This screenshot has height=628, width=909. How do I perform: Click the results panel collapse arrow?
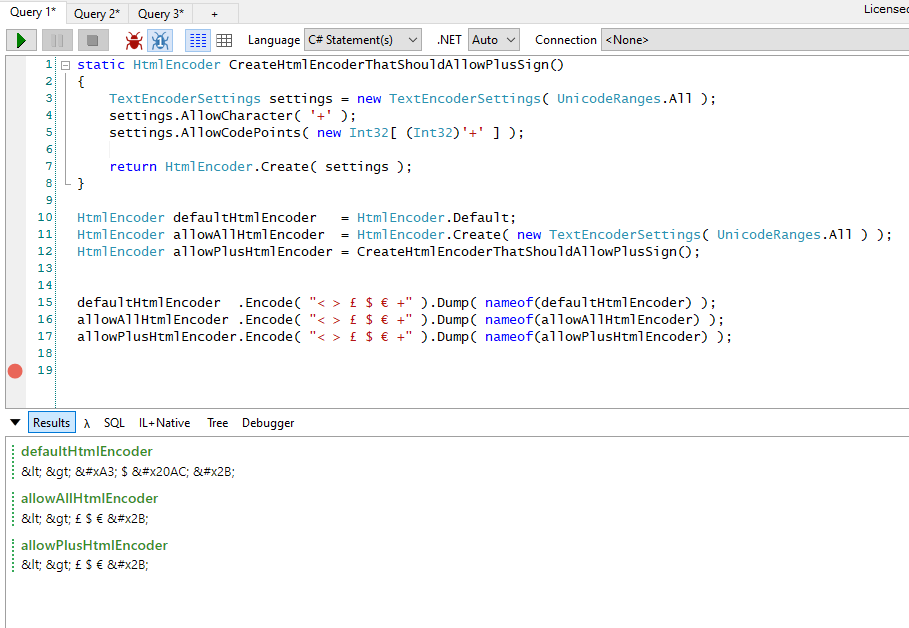(14, 422)
